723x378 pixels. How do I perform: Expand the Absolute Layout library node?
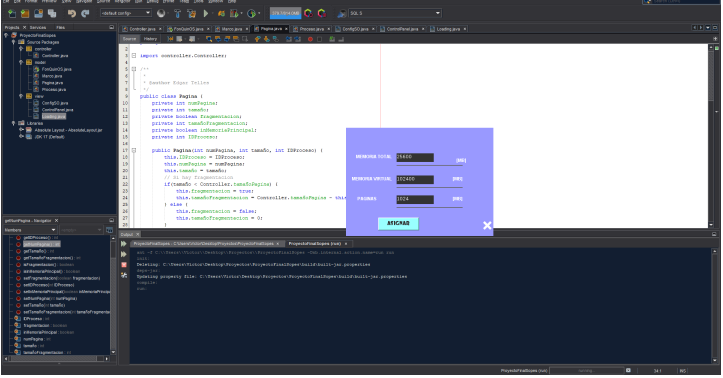[x=21, y=130]
